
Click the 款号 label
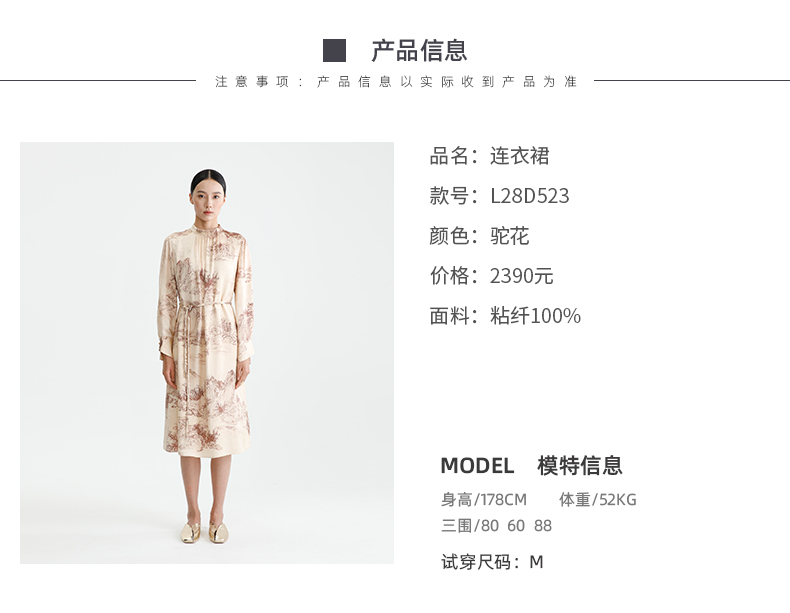449,196
